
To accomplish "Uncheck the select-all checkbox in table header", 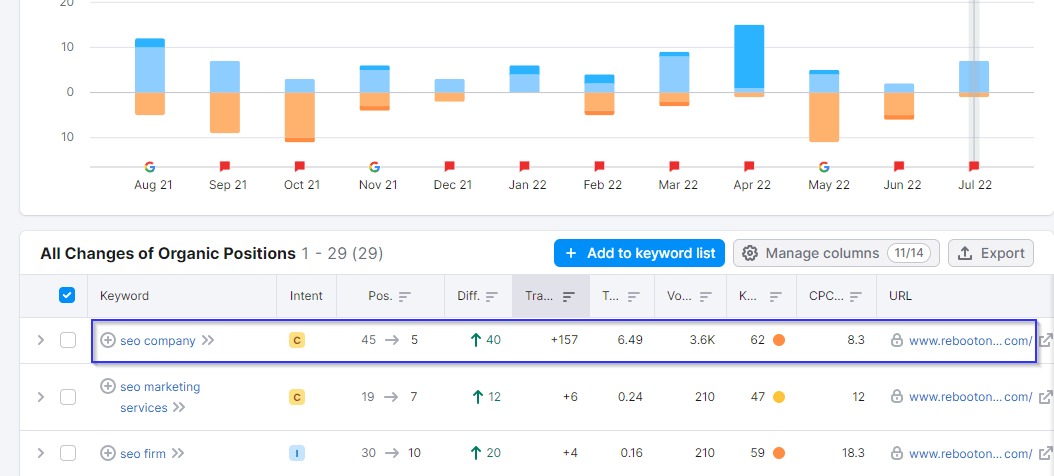I will click(x=67, y=295).
